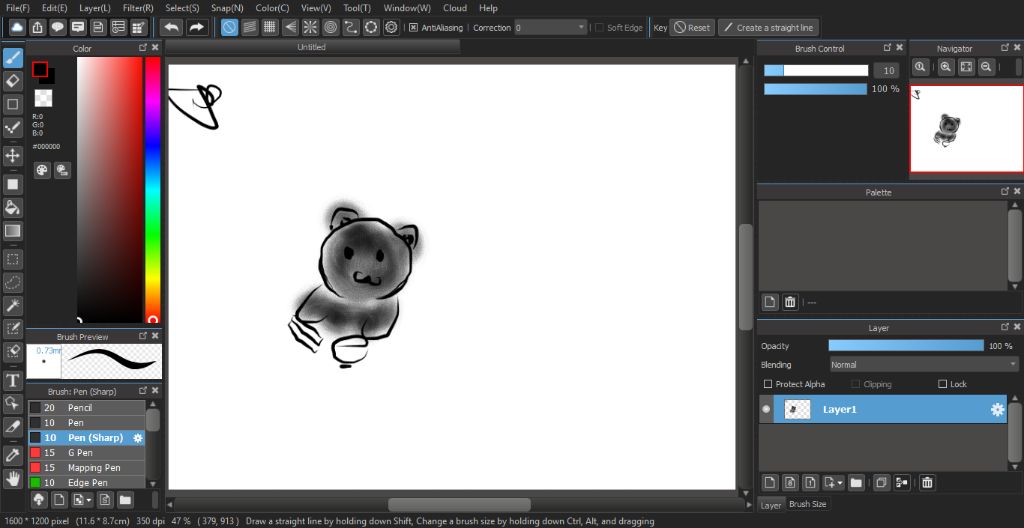This screenshot has width=1024, height=528.
Task: Enable the layer Lock checkbox
Action: pyautogui.click(x=942, y=384)
